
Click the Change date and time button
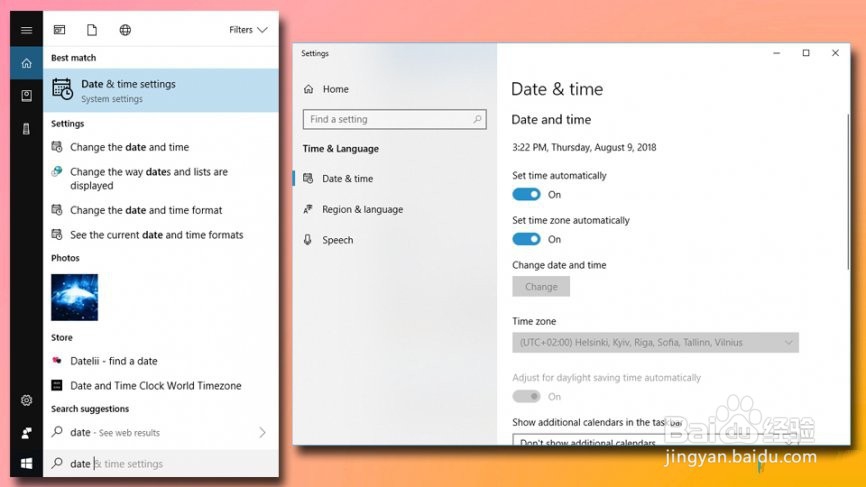click(x=541, y=287)
